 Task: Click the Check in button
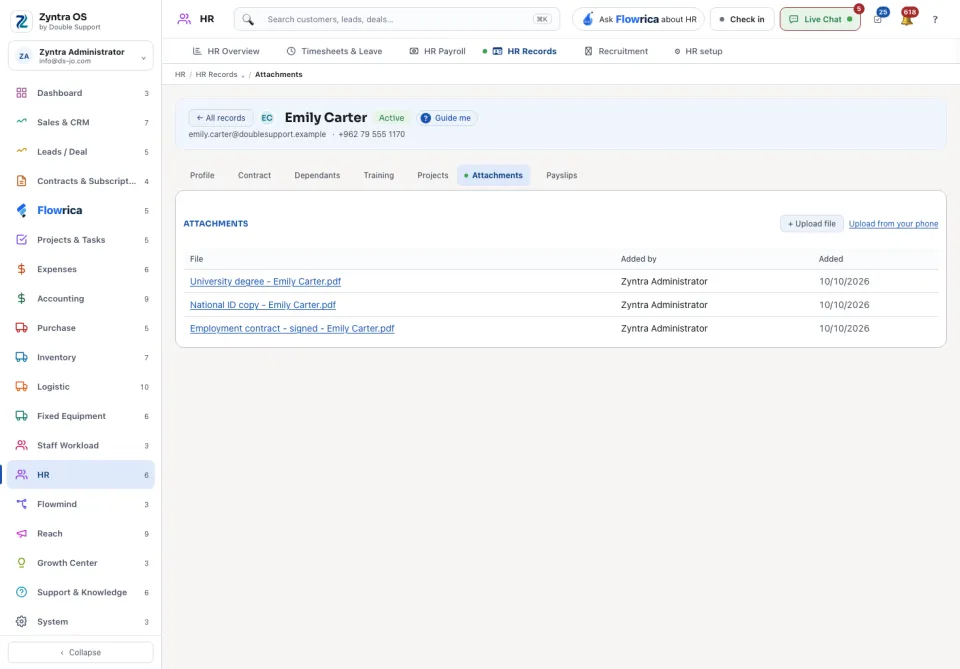click(x=742, y=20)
